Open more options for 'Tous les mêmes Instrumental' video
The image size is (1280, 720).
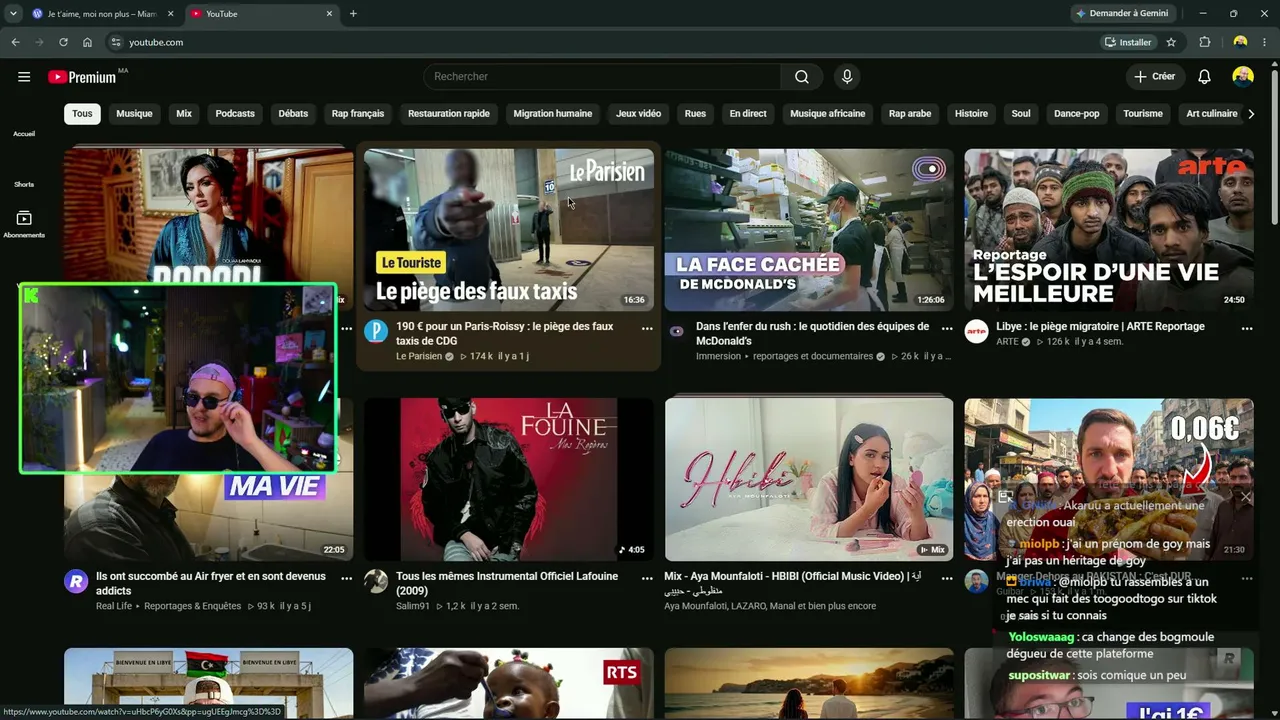[x=647, y=578]
